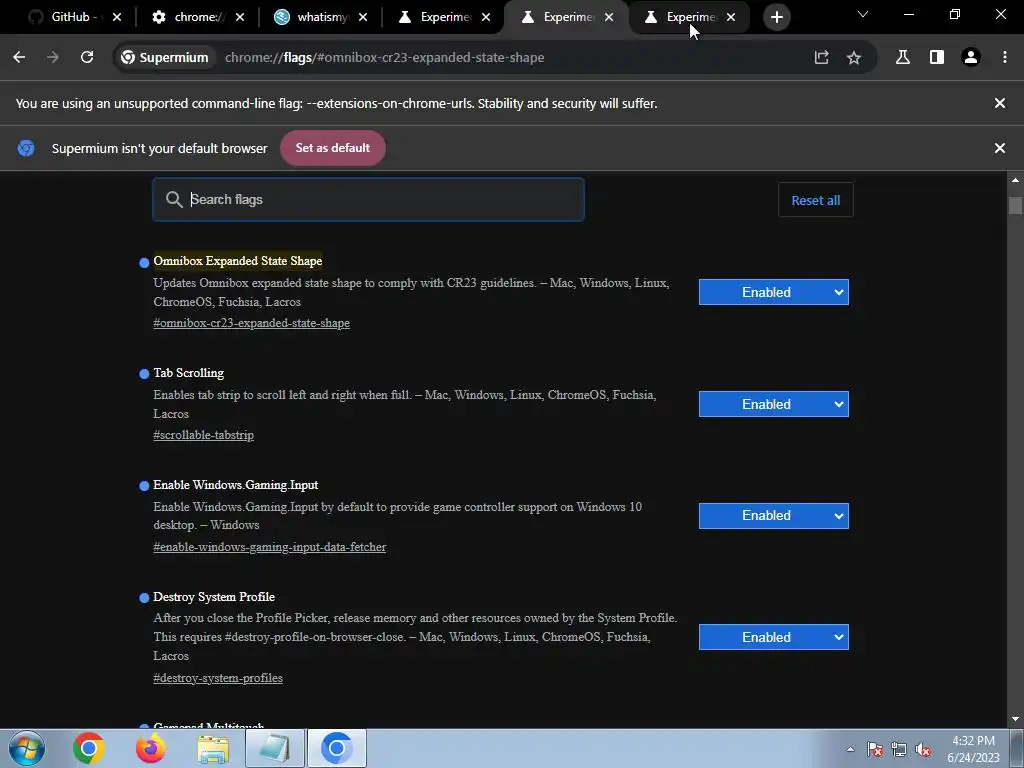Open #scrollable-tabstrip link
The height and width of the screenshot is (768, 1024).
[x=203, y=435]
